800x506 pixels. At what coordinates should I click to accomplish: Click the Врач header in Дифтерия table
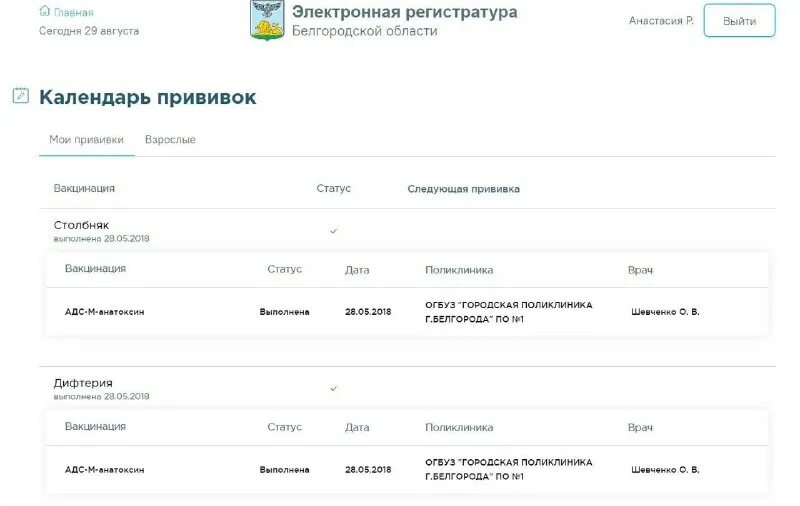point(640,427)
